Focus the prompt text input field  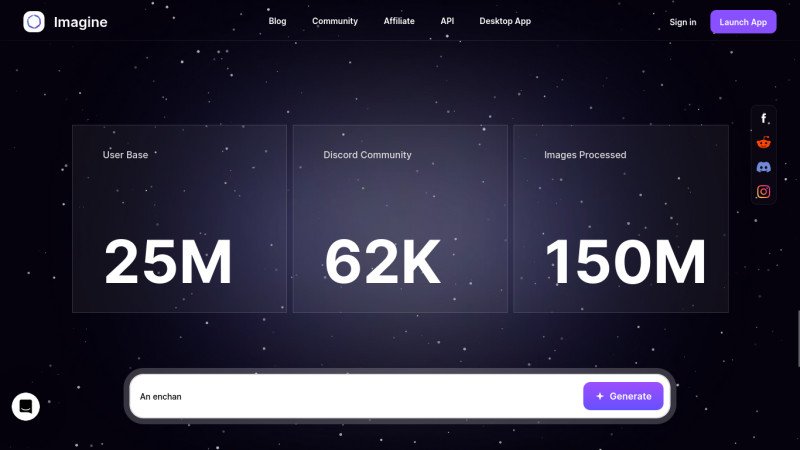pos(355,396)
